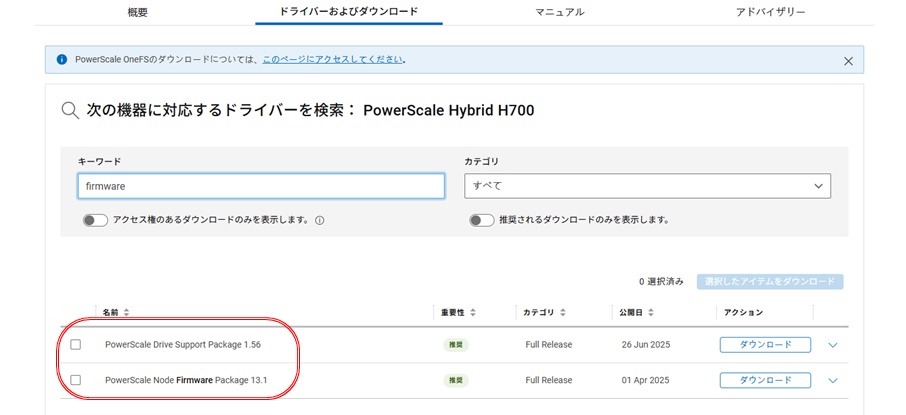
Task: Click the info icon next to the access-rights toggle
Action: (x=320, y=220)
